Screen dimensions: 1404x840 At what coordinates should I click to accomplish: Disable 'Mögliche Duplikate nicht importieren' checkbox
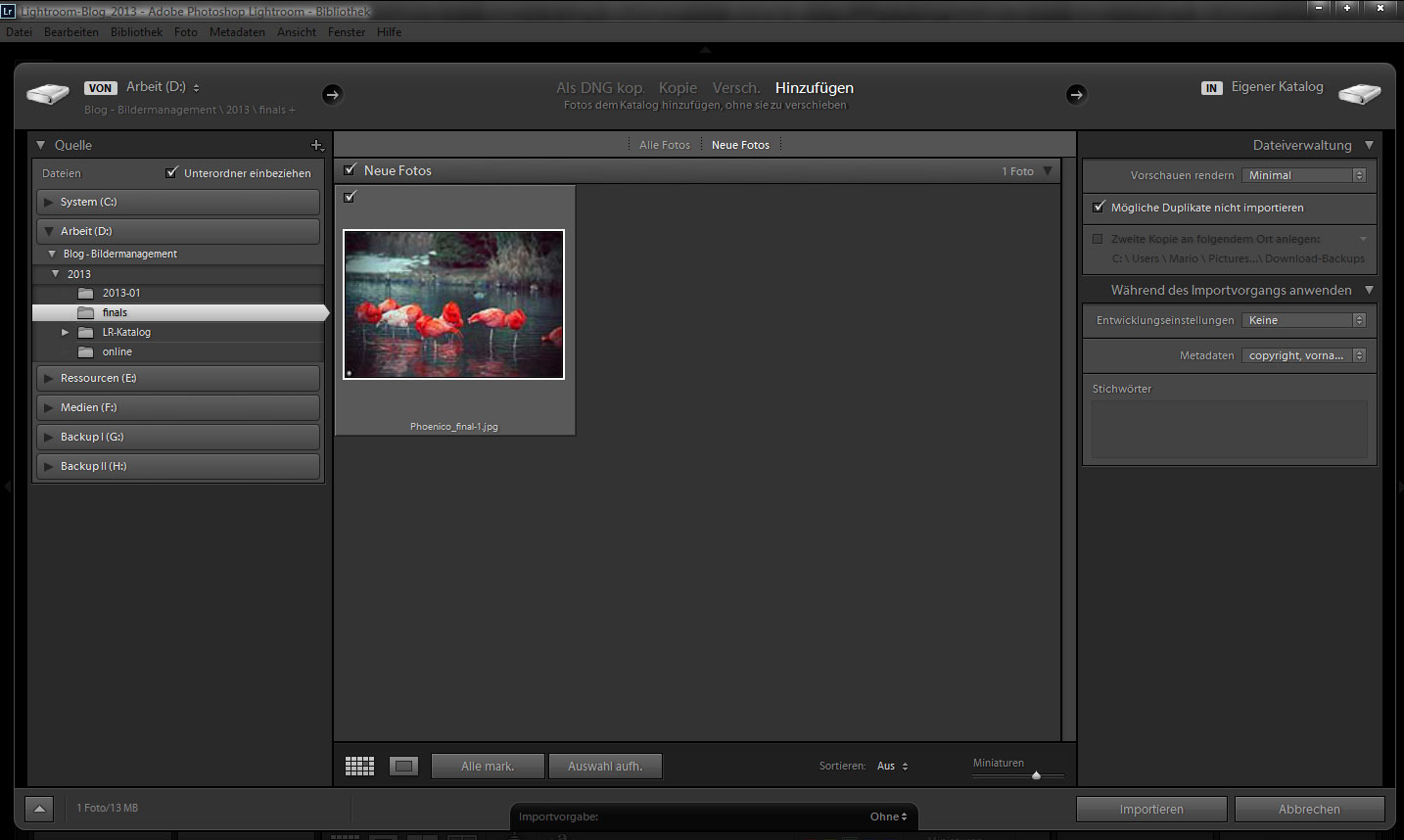coord(1099,208)
